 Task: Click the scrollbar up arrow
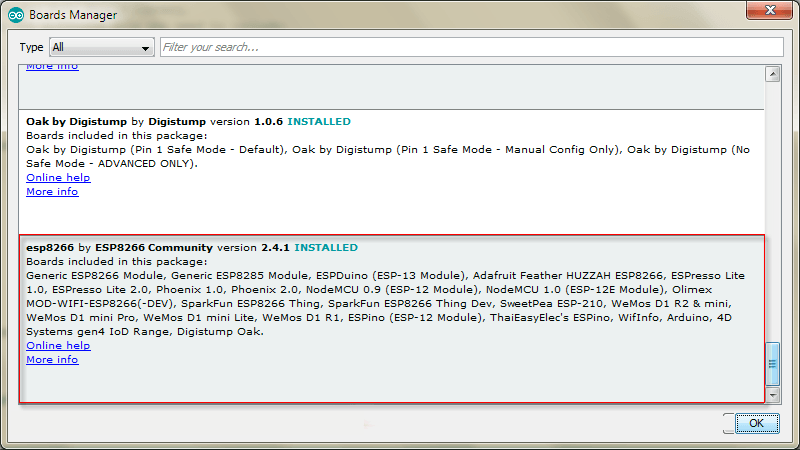[772, 74]
